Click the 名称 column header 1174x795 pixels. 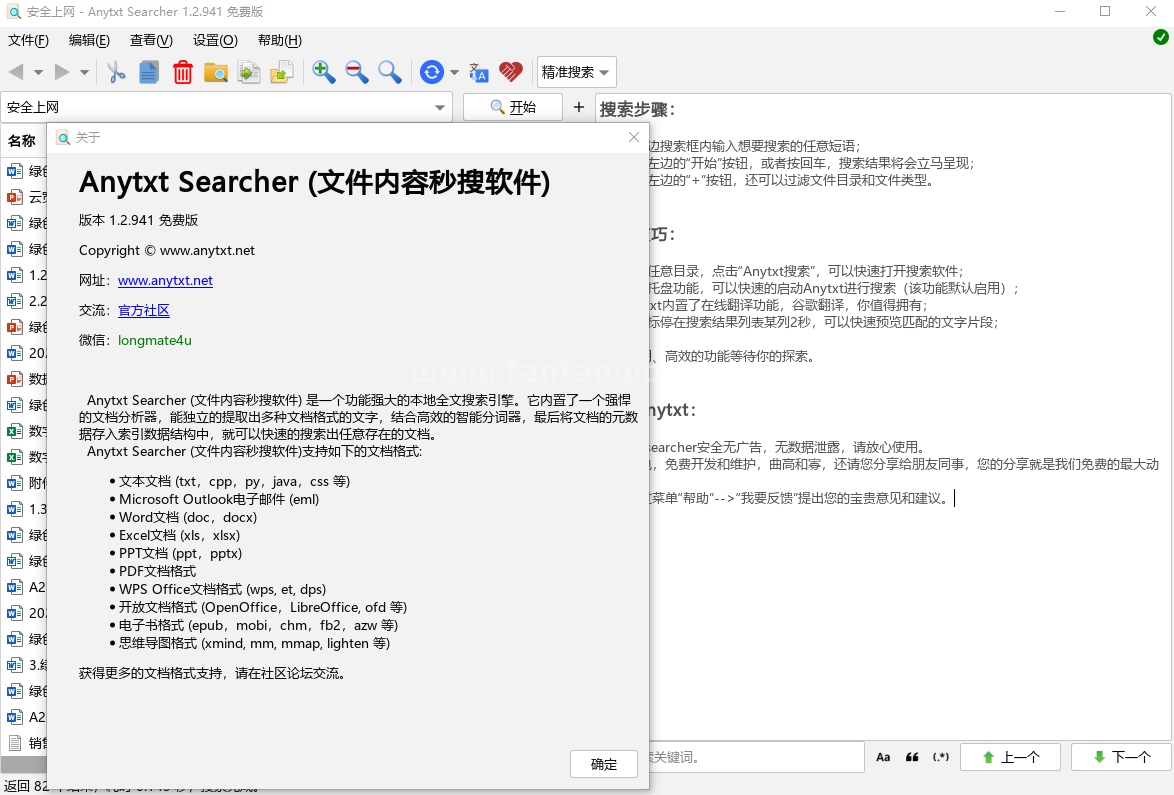[22, 141]
